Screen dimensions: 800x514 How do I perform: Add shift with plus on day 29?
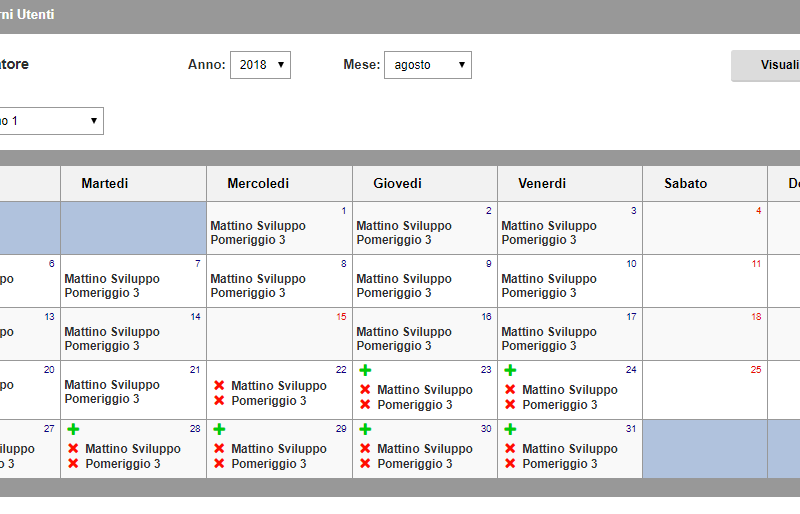tap(219, 429)
